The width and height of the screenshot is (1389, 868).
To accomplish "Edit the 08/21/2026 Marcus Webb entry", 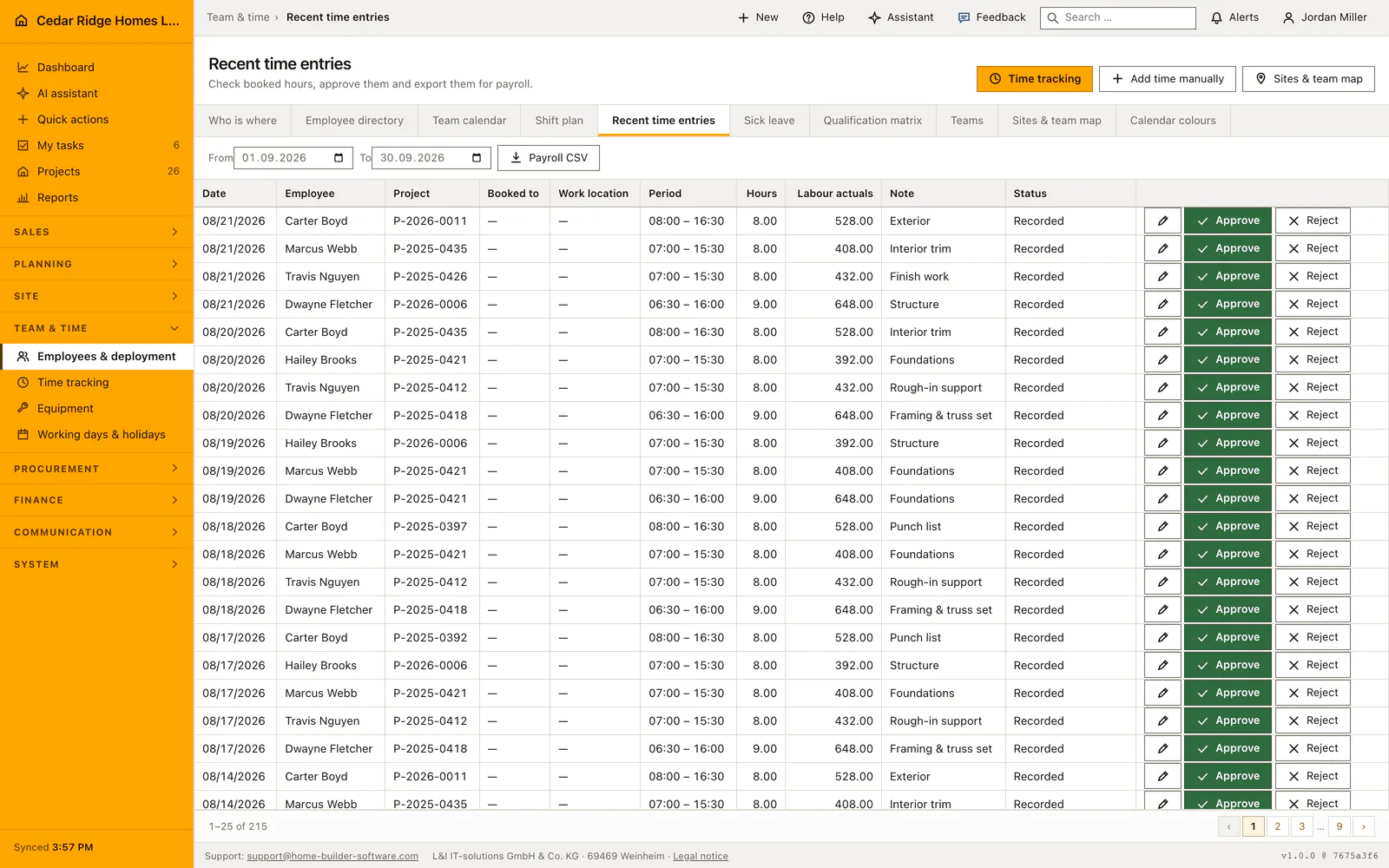I will (x=1162, y=248).
